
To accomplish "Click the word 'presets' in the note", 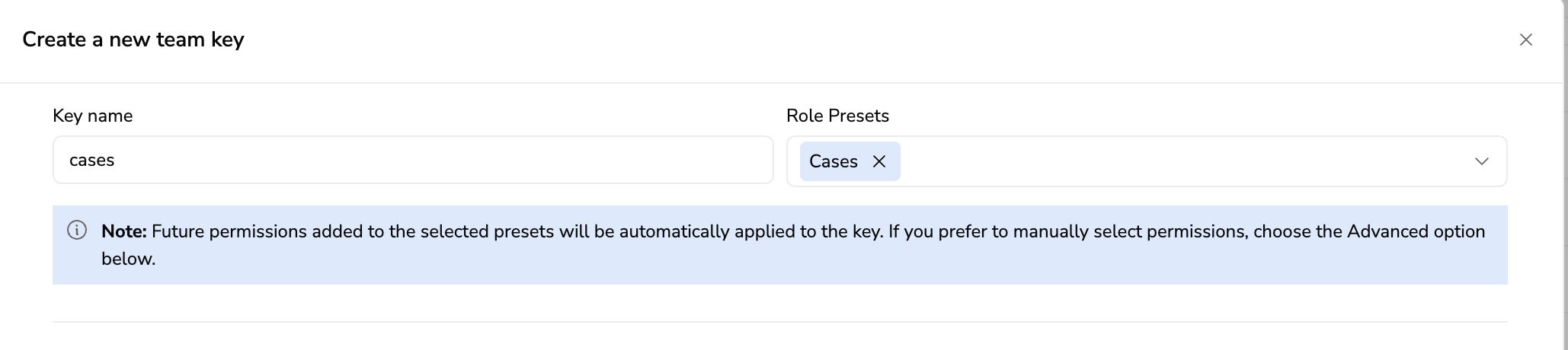I will pyautogui.click(x=523, y=231).
